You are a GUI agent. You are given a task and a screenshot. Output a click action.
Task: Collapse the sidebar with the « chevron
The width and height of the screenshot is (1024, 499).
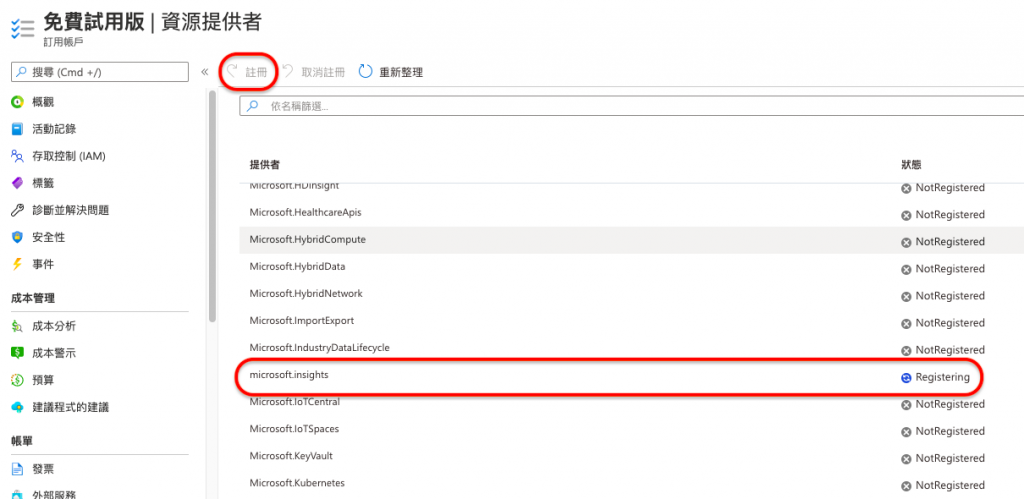point(204,72)
